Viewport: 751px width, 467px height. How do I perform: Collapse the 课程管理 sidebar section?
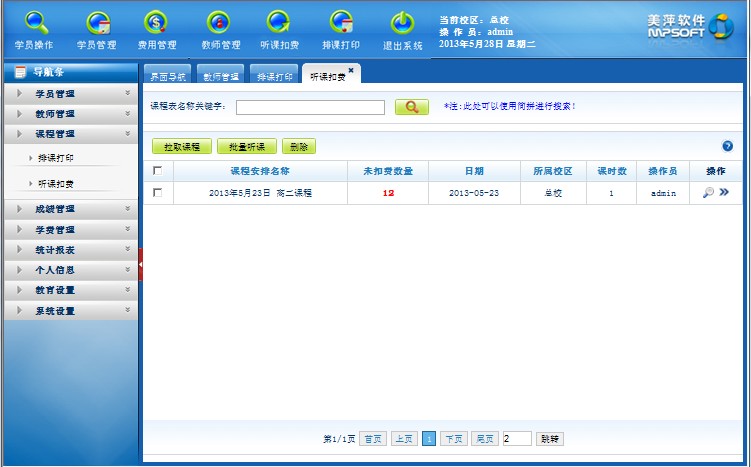pos(69,133)
